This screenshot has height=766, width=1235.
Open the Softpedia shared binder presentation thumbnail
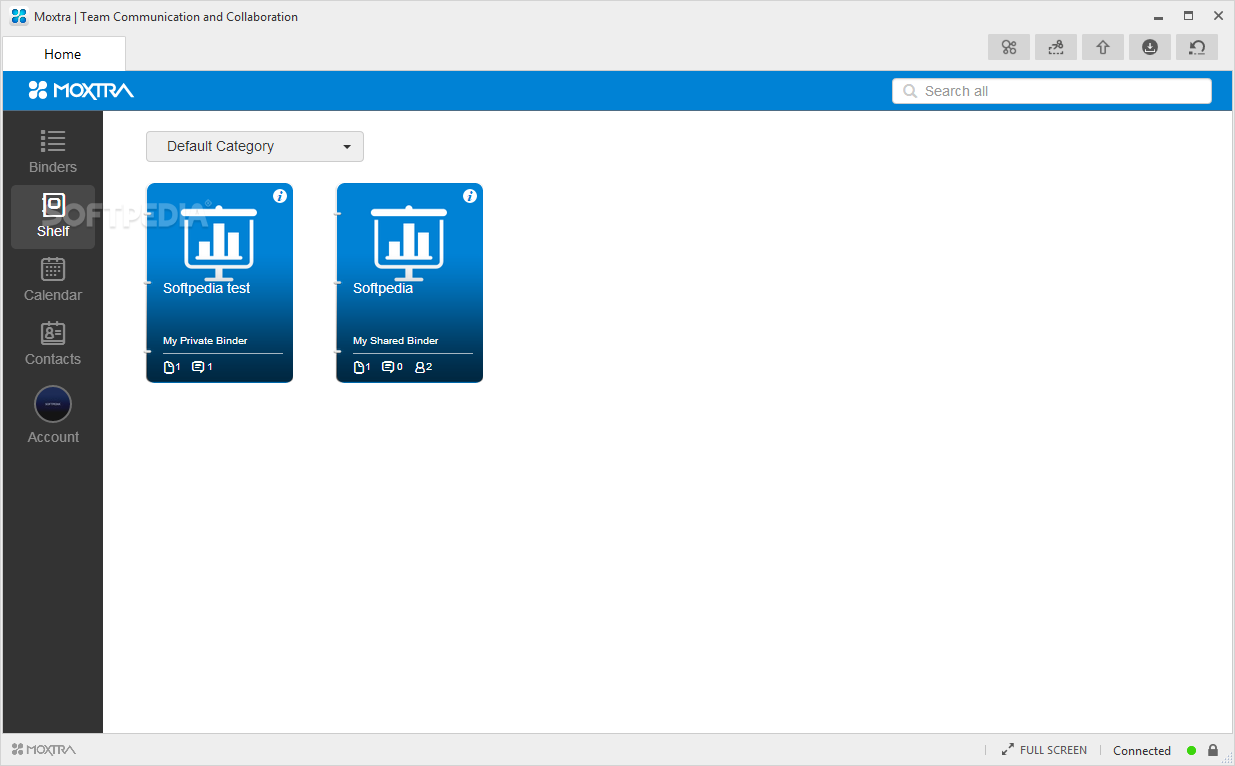point(409,243)
